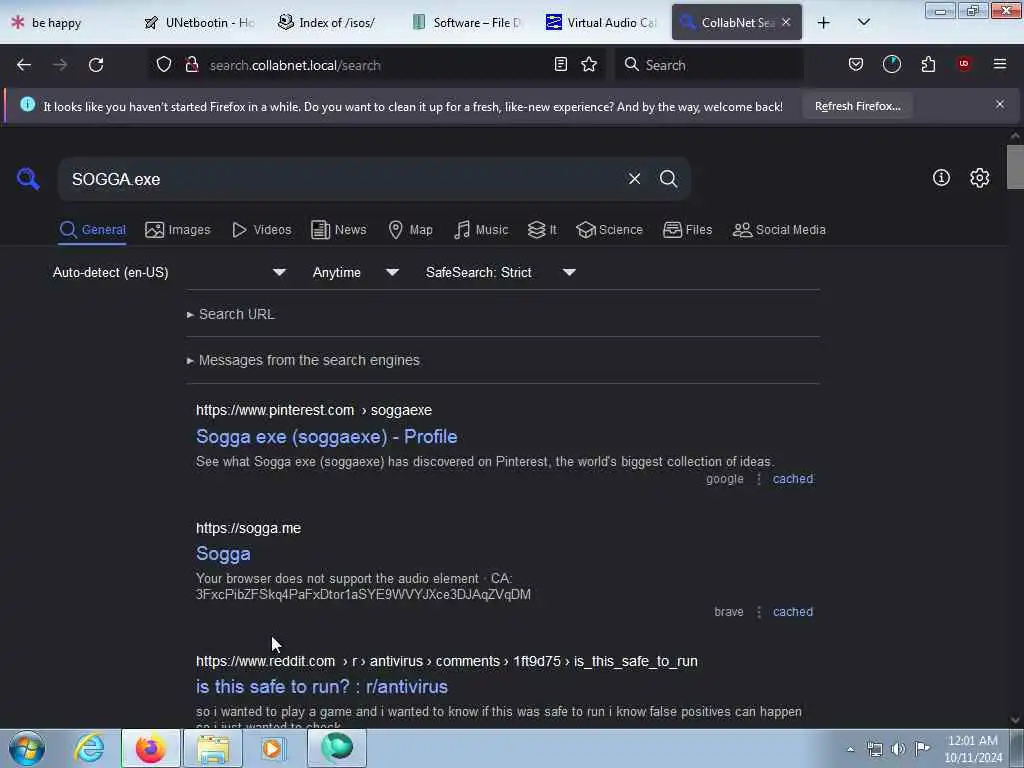1024x768 pixels.
Task: Open the tracking protection shield icon
Action: click(x=164, y=64)
